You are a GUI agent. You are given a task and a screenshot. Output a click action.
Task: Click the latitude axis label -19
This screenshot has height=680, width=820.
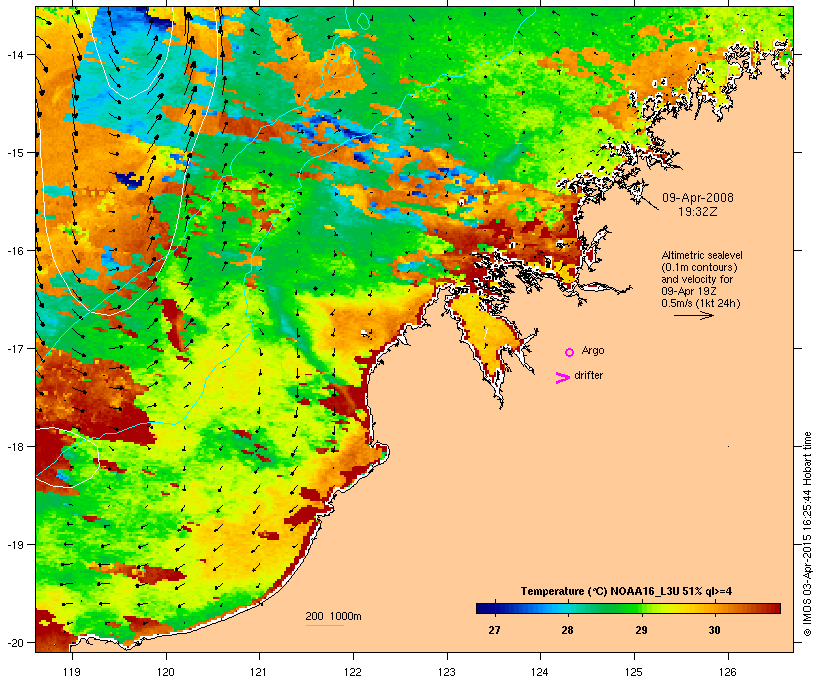point(15,545)
